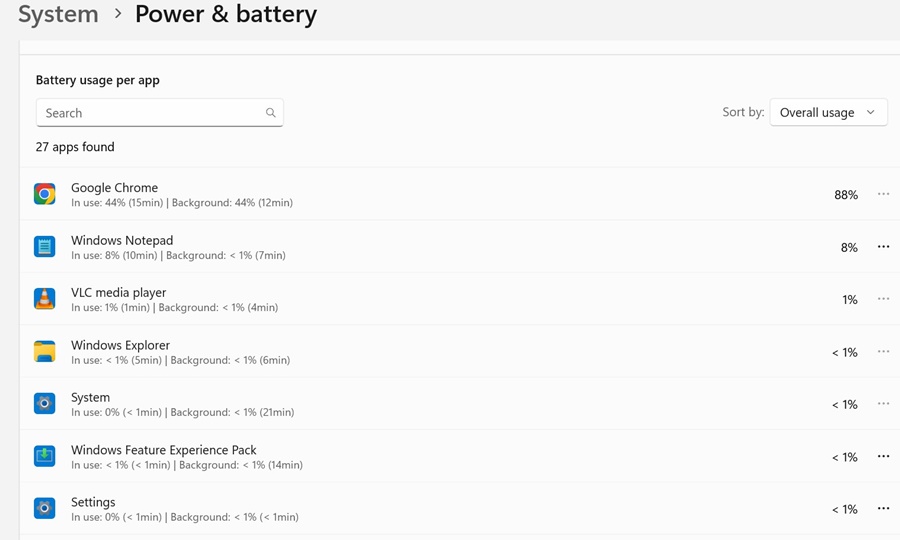Click the Settings app gear icon
The image size is (900, 540).
pos(44,508)
